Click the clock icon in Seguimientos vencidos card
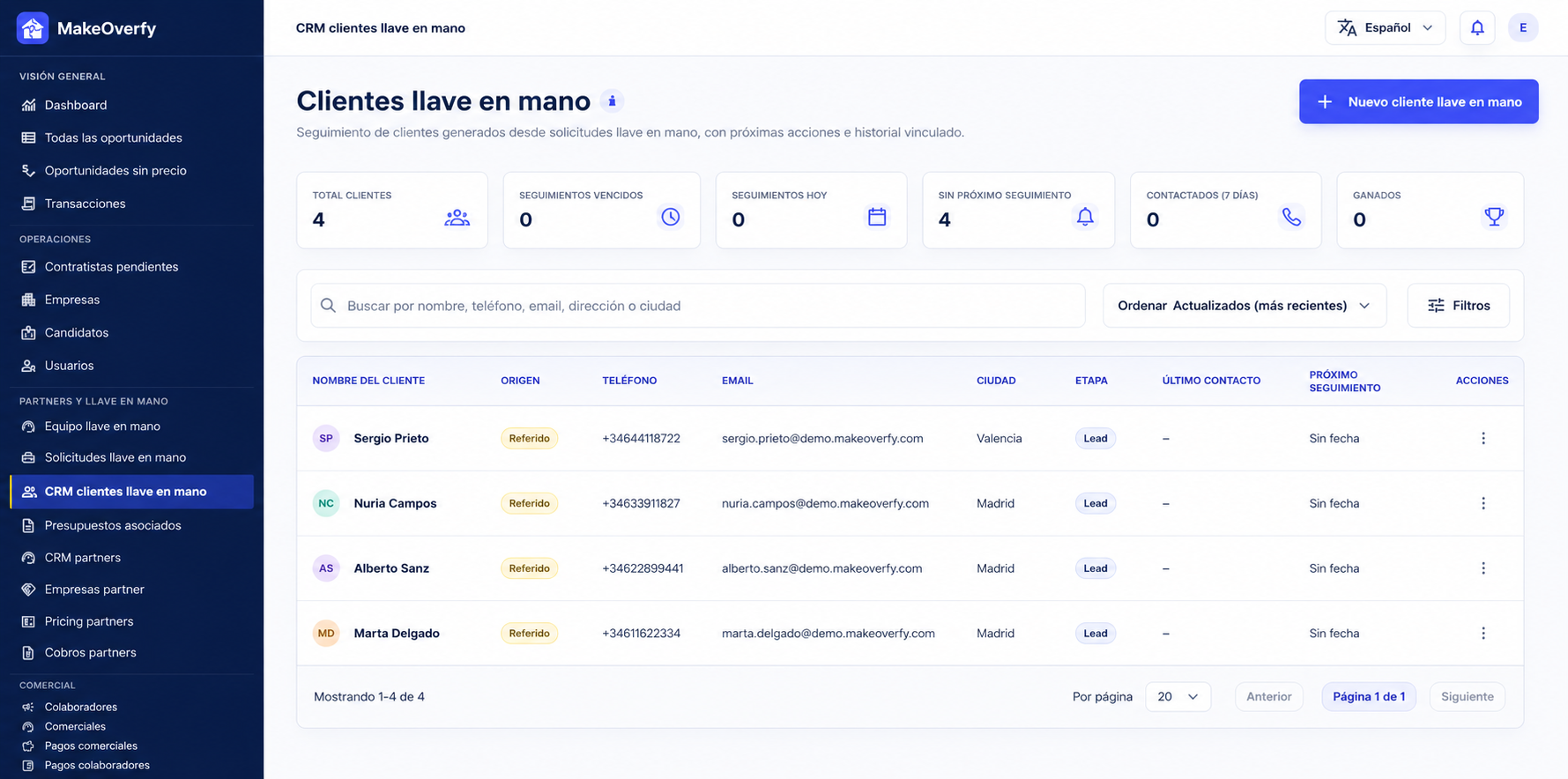Image resolution: width=1568 pixels, height=779 pixels. (x=671, y=217)
